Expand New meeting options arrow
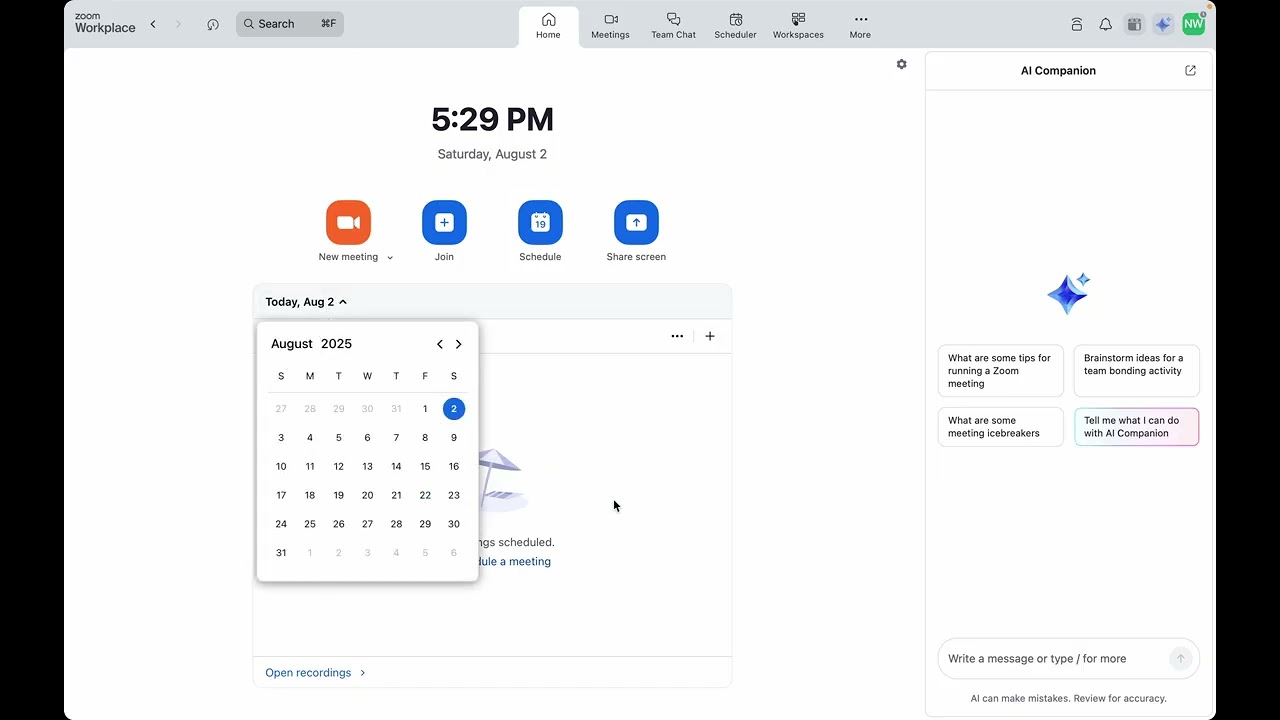The image size is (1280, 720). click(390, 258)
